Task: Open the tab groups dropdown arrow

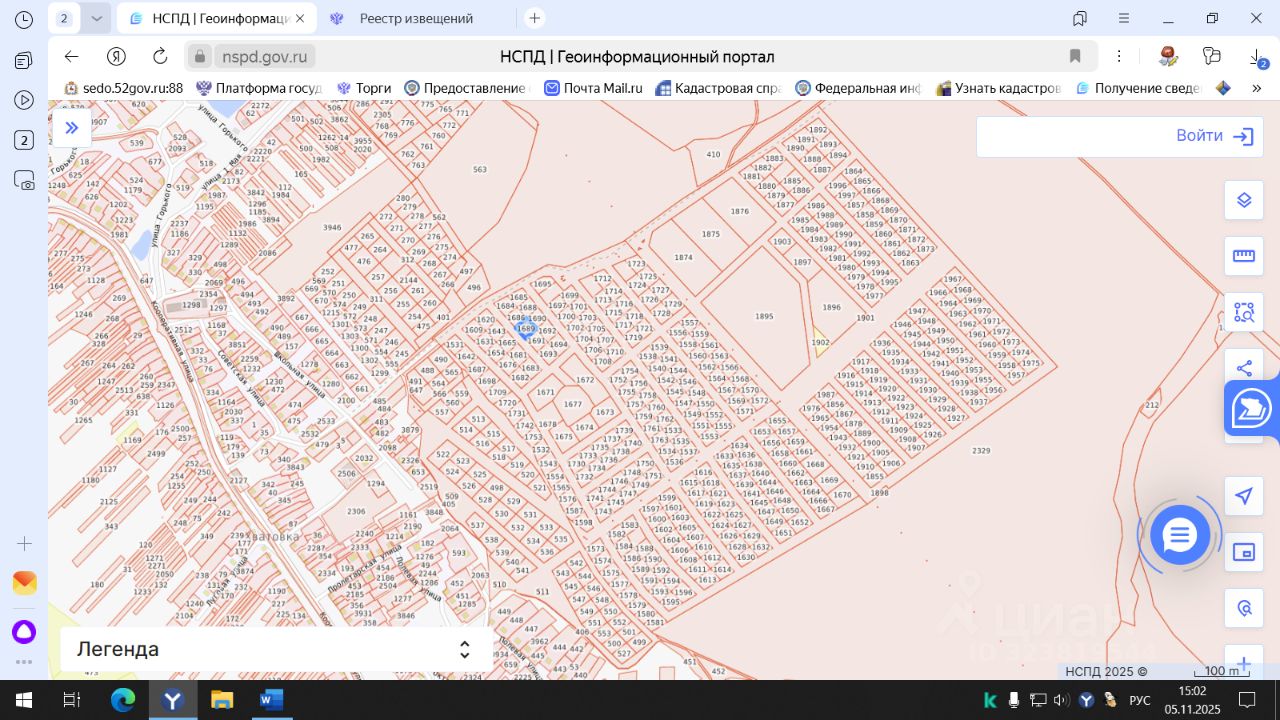Action: pos(96,18)
